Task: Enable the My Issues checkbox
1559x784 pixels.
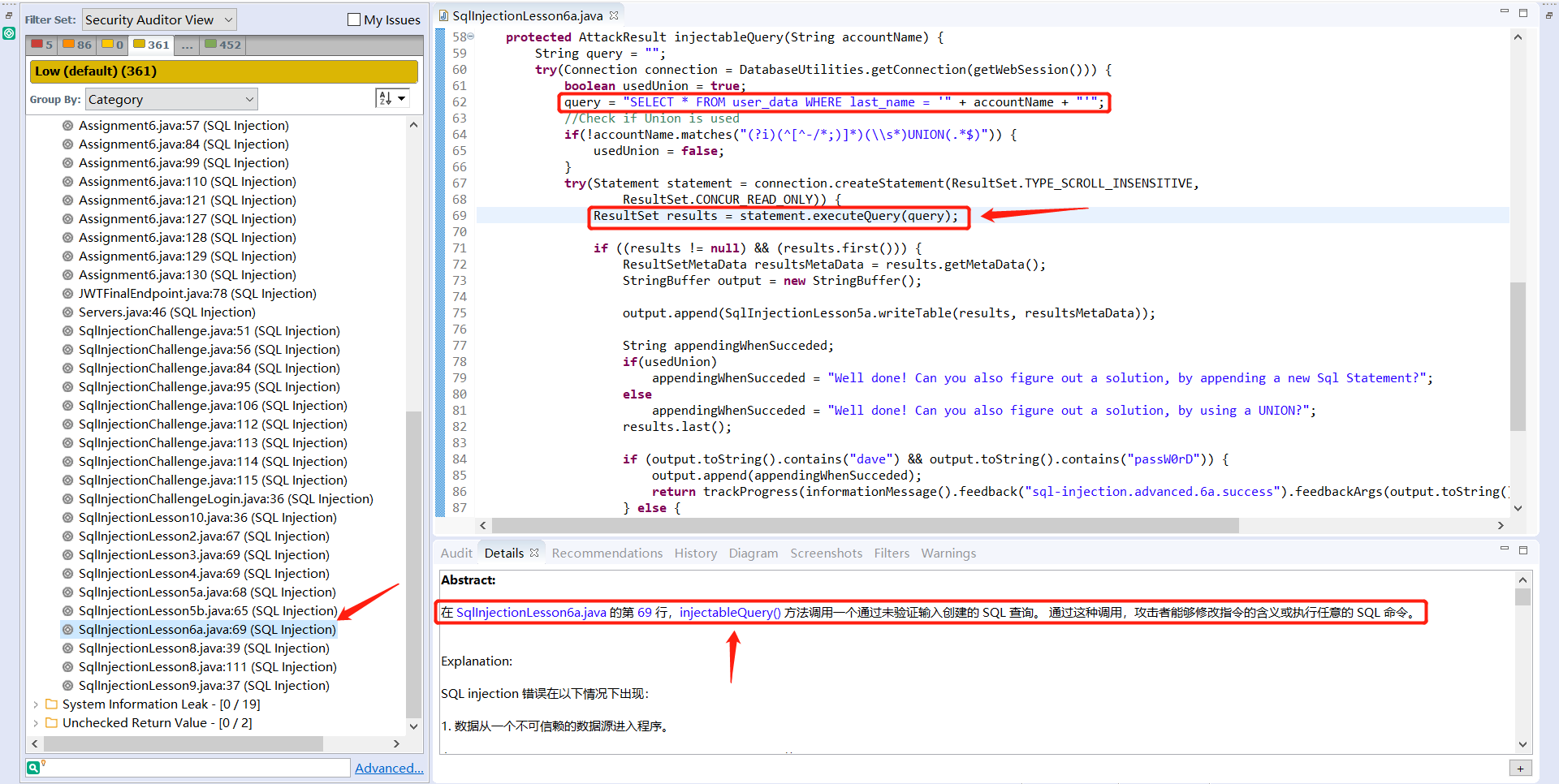Action: tap(355, 20)
